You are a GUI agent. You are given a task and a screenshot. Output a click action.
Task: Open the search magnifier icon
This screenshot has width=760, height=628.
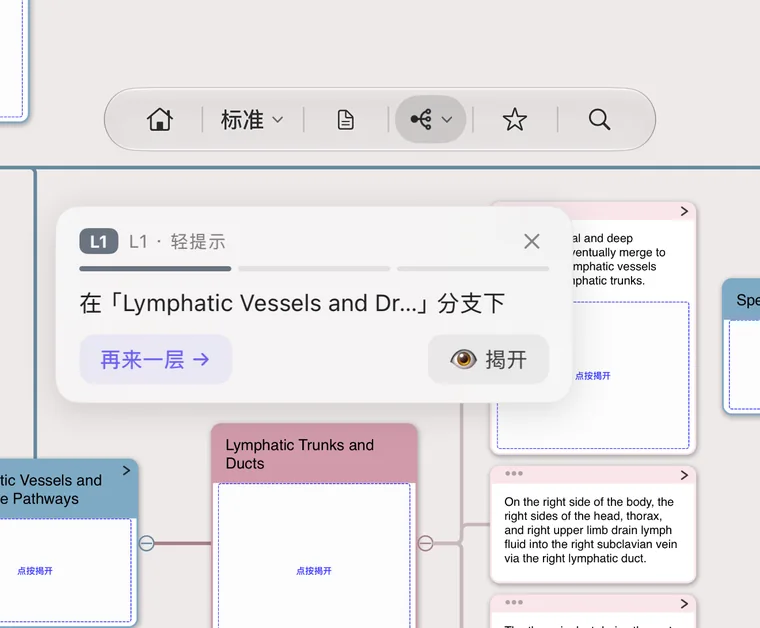point(599,119)
